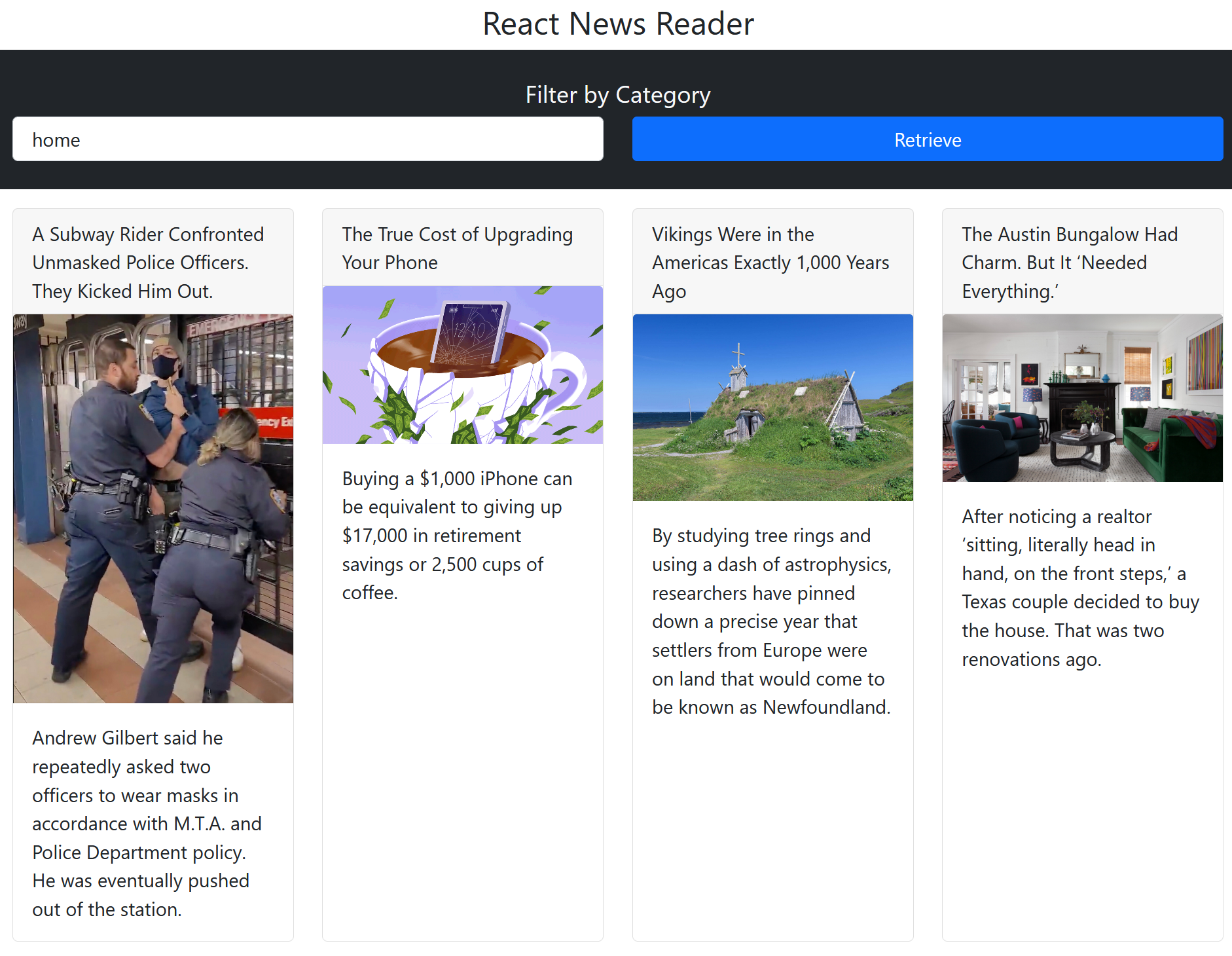Click the Texas couple renovation summary text
The width and height of the screenshot is (1232, 956).
pos(1080,587)
